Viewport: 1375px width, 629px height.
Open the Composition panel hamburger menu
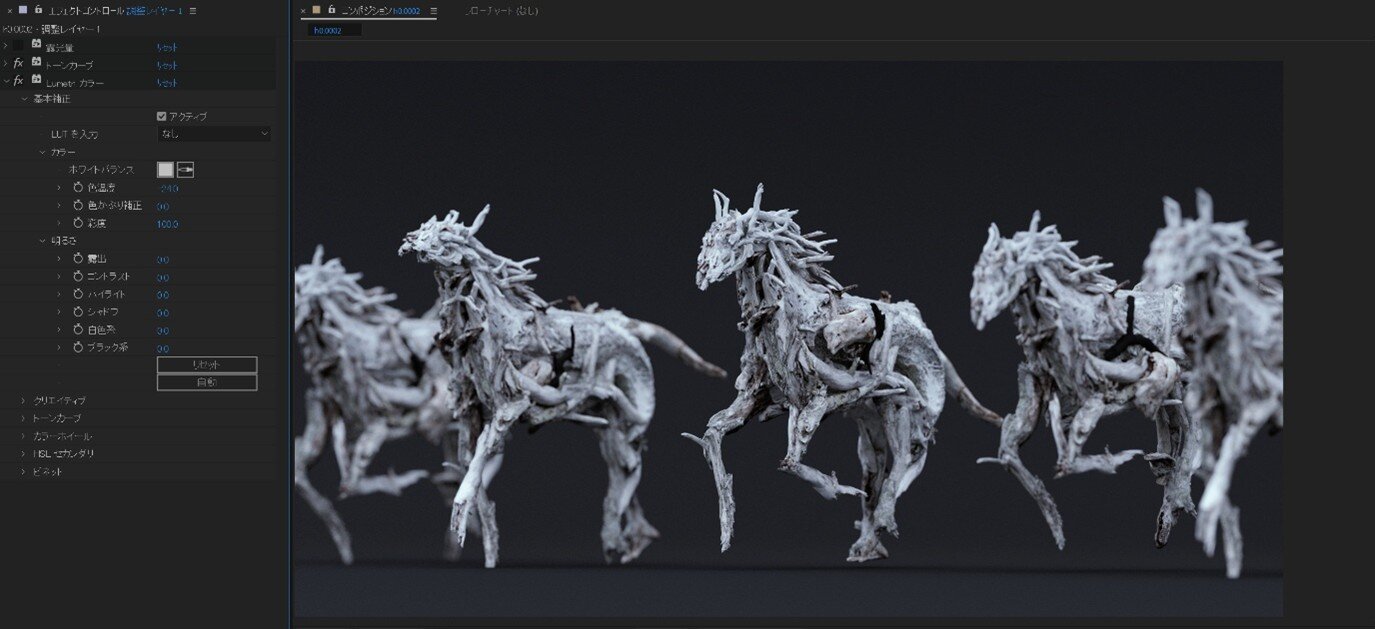tap(433, 11)
